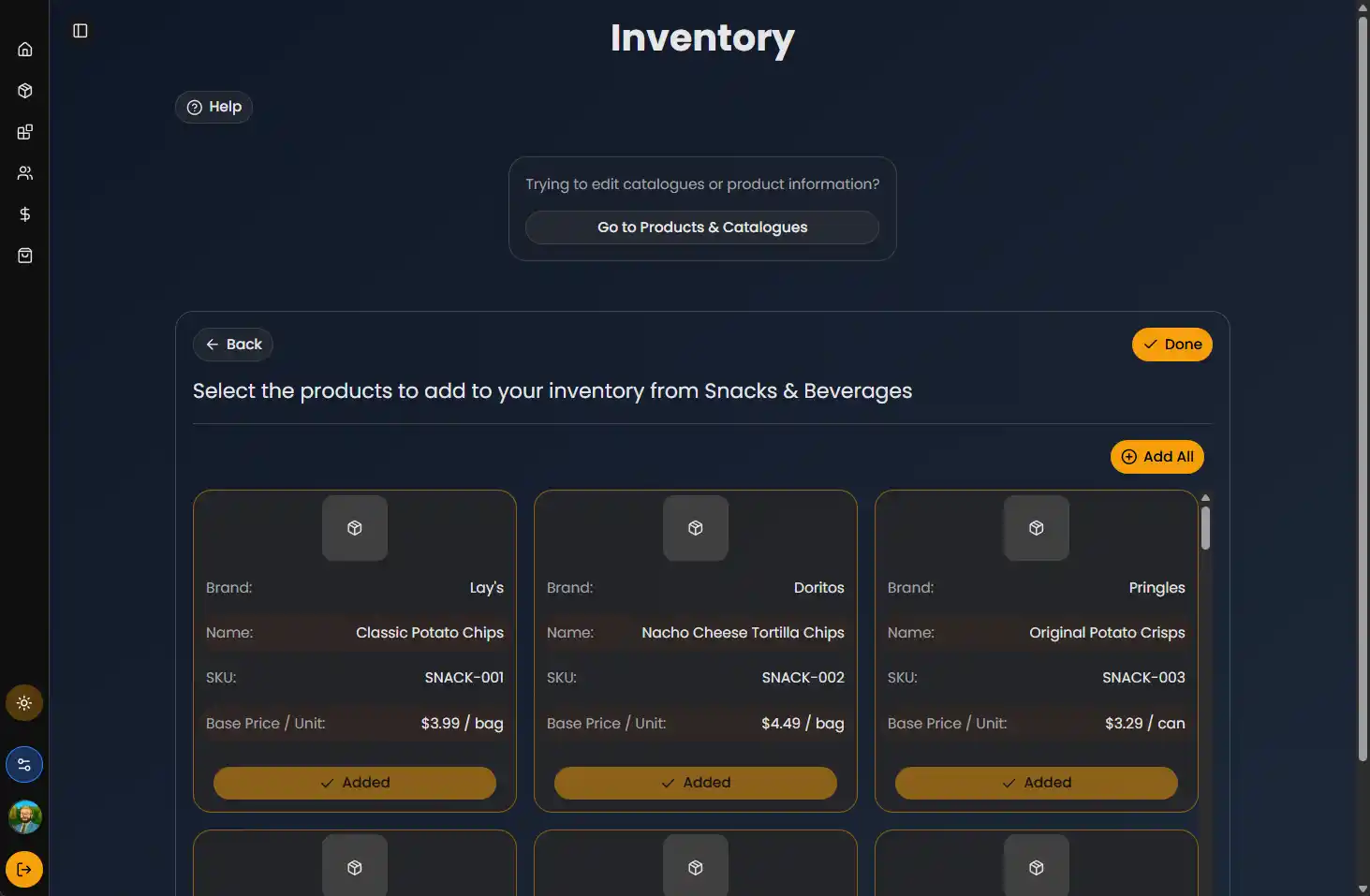Select the SNACK-003 SKU text
Screen dimensions: 1370x896
coord(1143,678)
